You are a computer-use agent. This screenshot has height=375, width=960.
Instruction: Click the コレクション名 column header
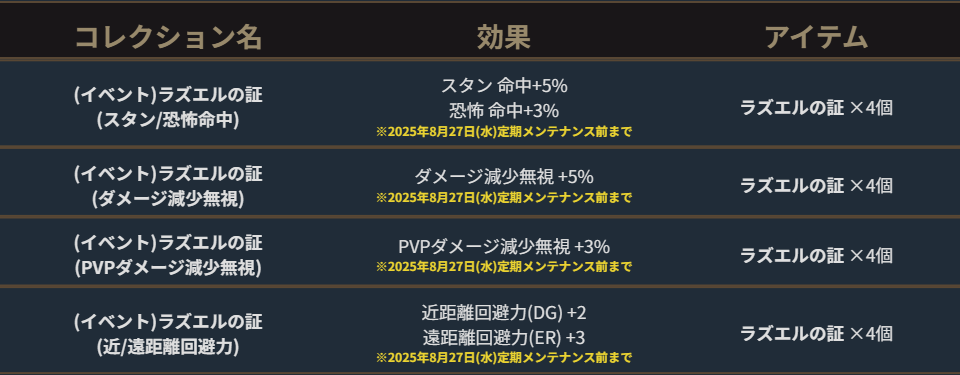[168, 38]
